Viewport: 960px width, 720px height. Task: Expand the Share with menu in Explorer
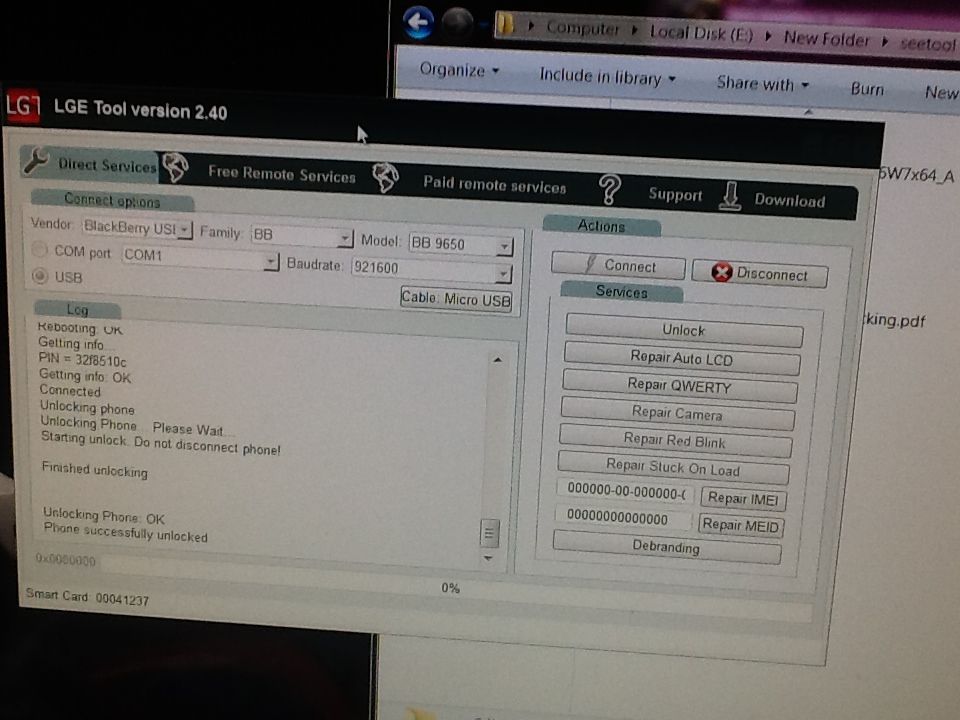click(x=763, y=83)
